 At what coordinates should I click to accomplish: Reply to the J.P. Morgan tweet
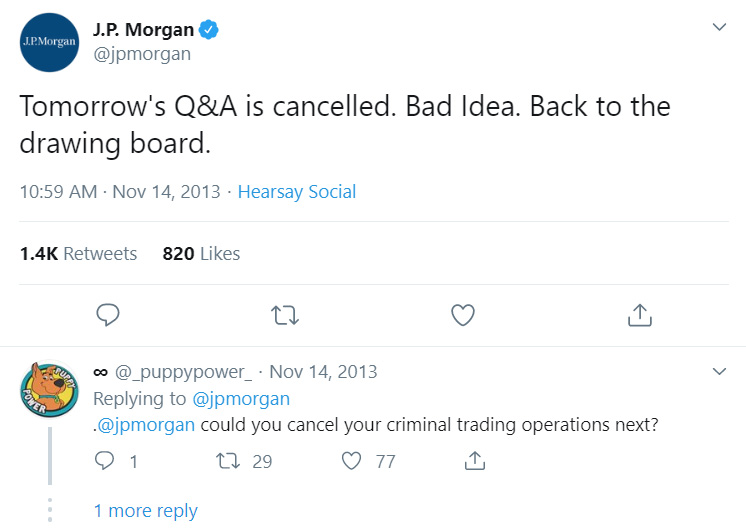[108, 316]
